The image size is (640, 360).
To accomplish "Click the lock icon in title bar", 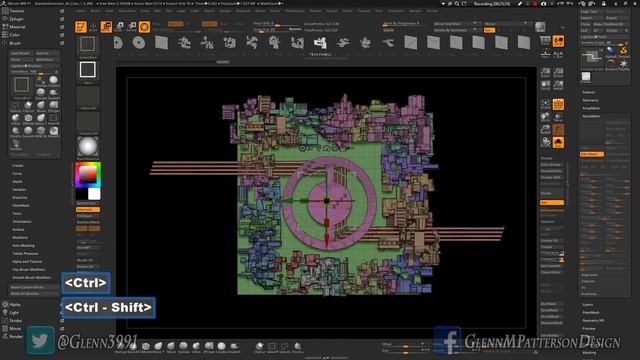I will click(x=604, y=3).
